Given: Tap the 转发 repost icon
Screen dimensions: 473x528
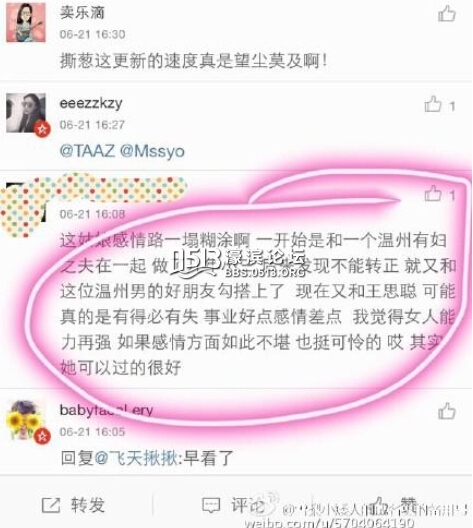Looking at the screenshot, I should [51, 505].
